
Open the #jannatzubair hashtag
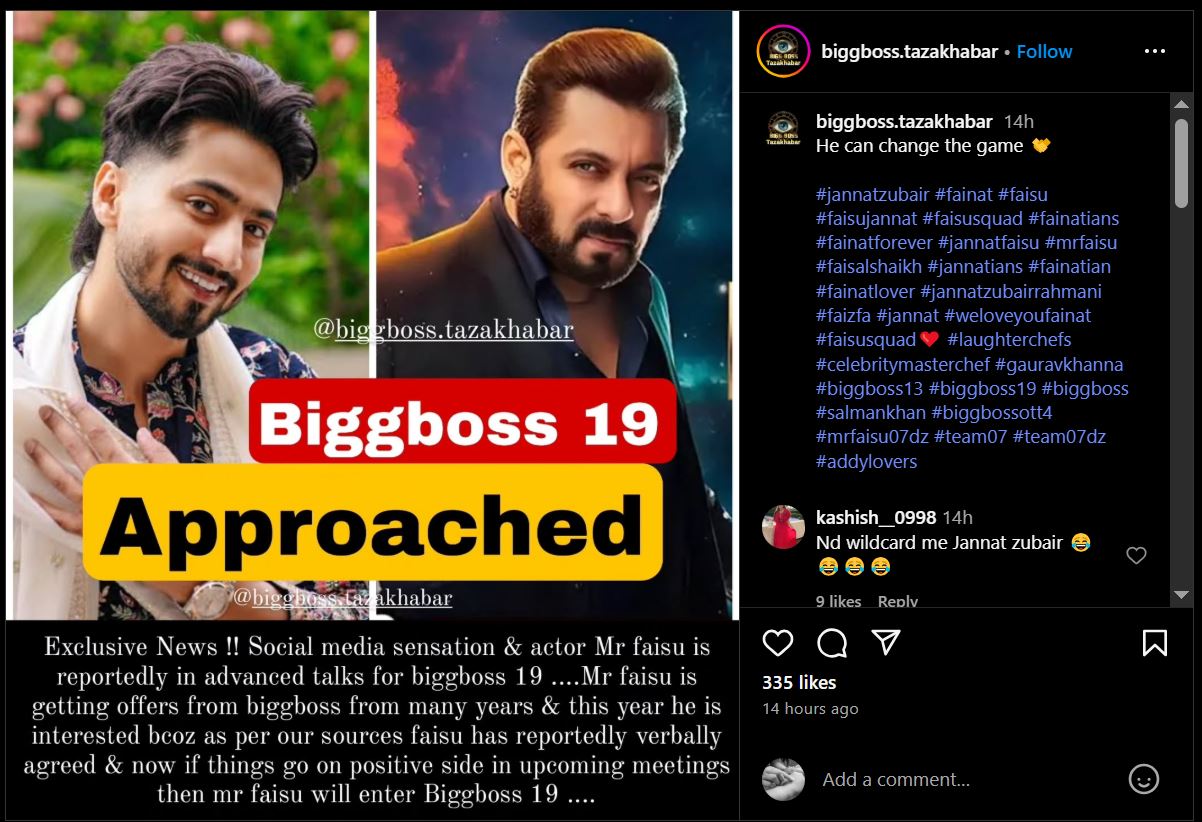tap(872, 194)
